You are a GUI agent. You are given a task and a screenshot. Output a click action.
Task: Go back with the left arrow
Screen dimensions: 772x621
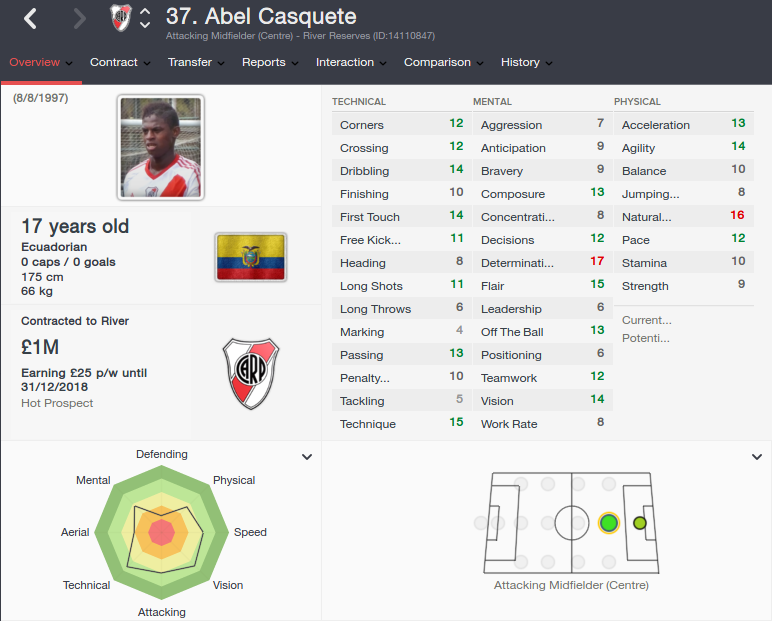click(x=30, y=19)
